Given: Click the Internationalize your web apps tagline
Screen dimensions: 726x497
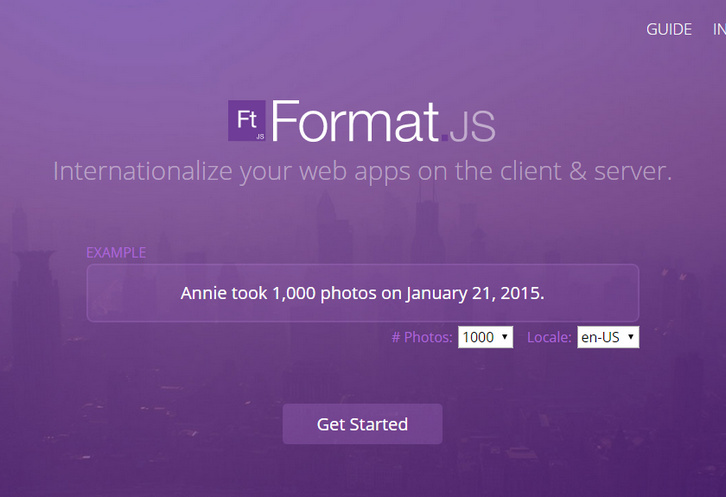Looking at the screenshot, I should pos(362,171).
